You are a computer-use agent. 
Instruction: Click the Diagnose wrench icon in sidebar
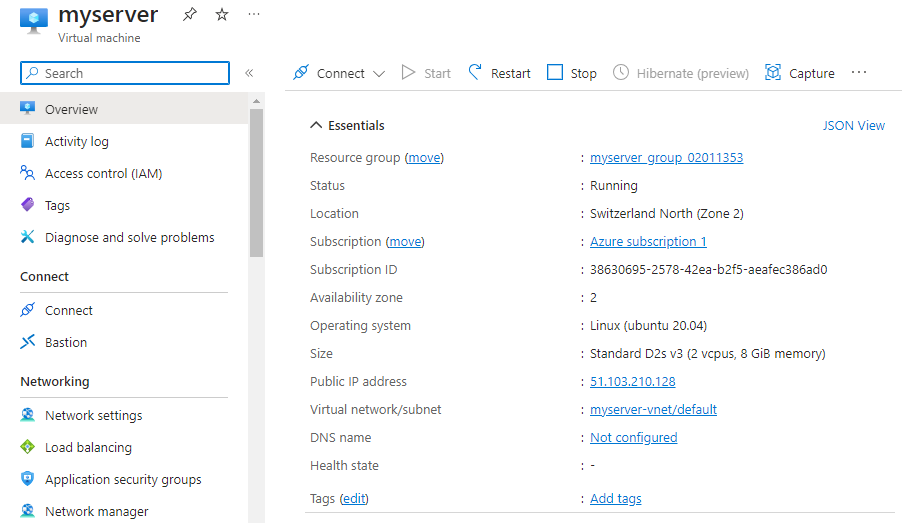coord(28,237)
